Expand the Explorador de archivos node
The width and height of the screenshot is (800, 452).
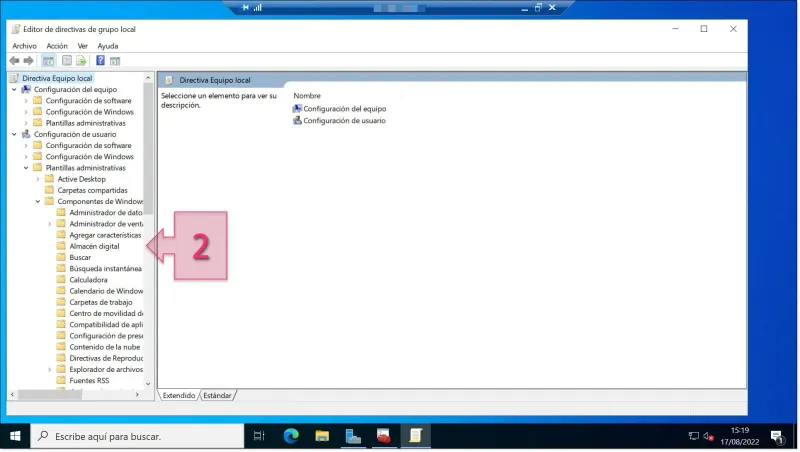(x=49, y=369)
